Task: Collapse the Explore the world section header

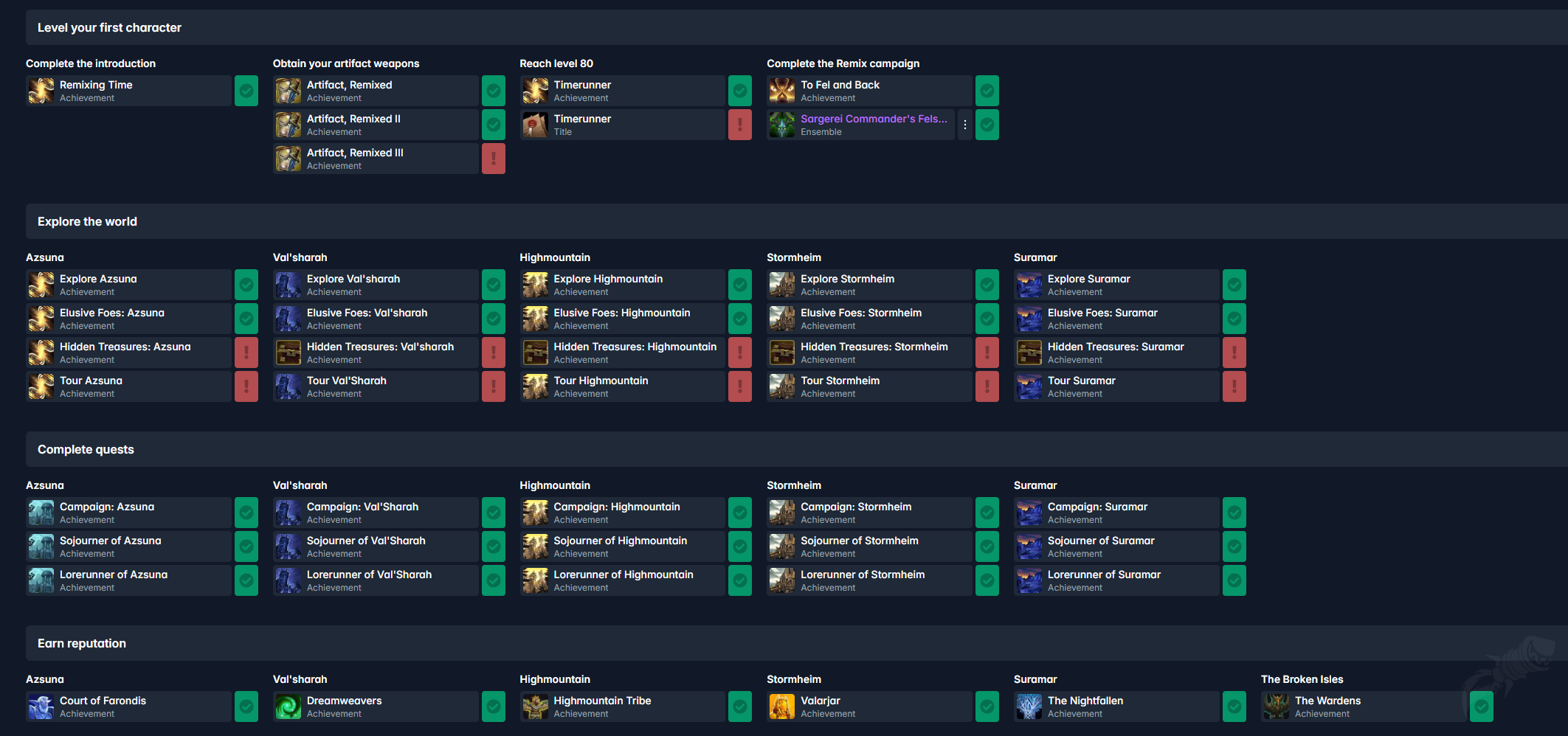Action: tap(87, 221)
